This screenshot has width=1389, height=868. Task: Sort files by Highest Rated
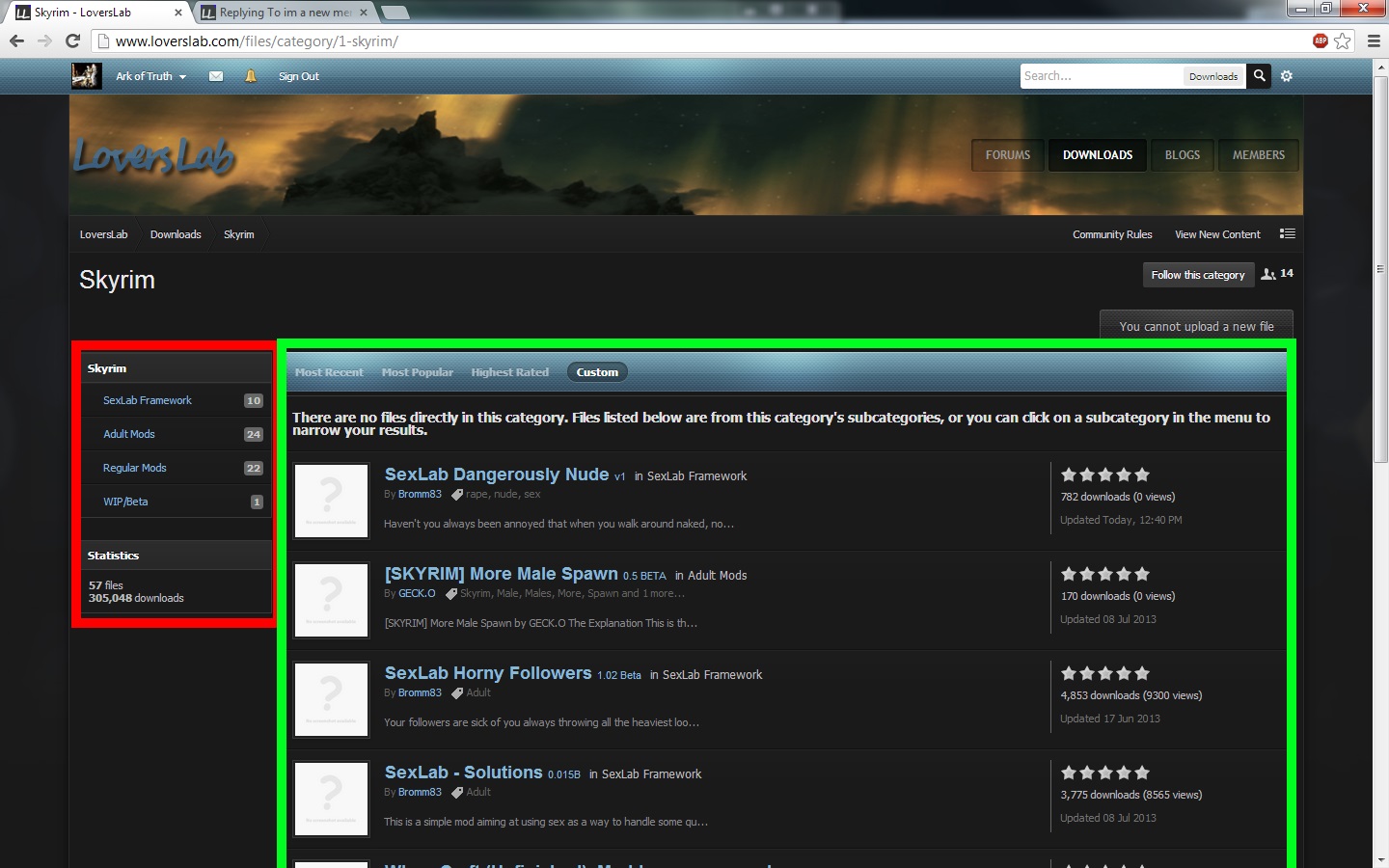pyautogui.click(x=509, y=372)
